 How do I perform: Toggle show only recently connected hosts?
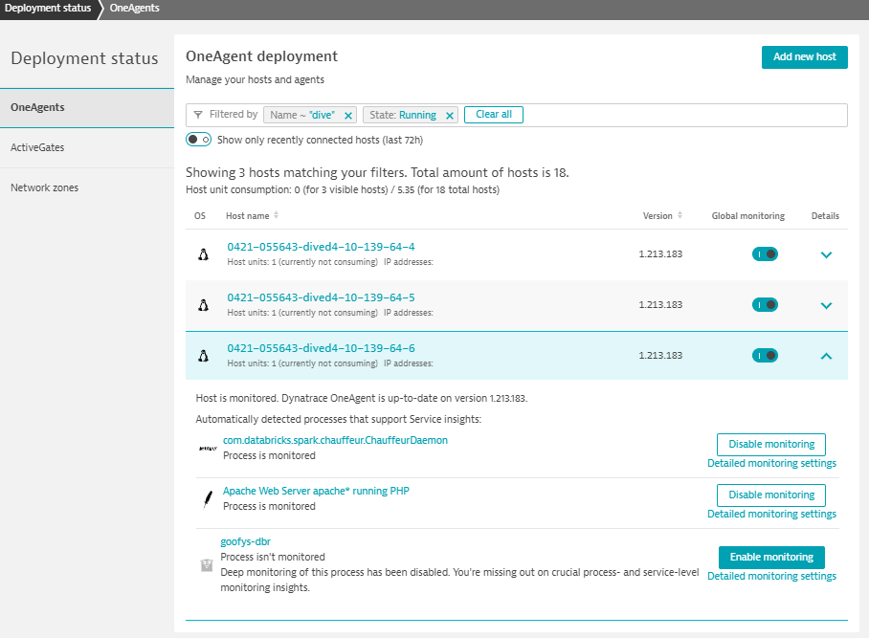tap(198, 140)
